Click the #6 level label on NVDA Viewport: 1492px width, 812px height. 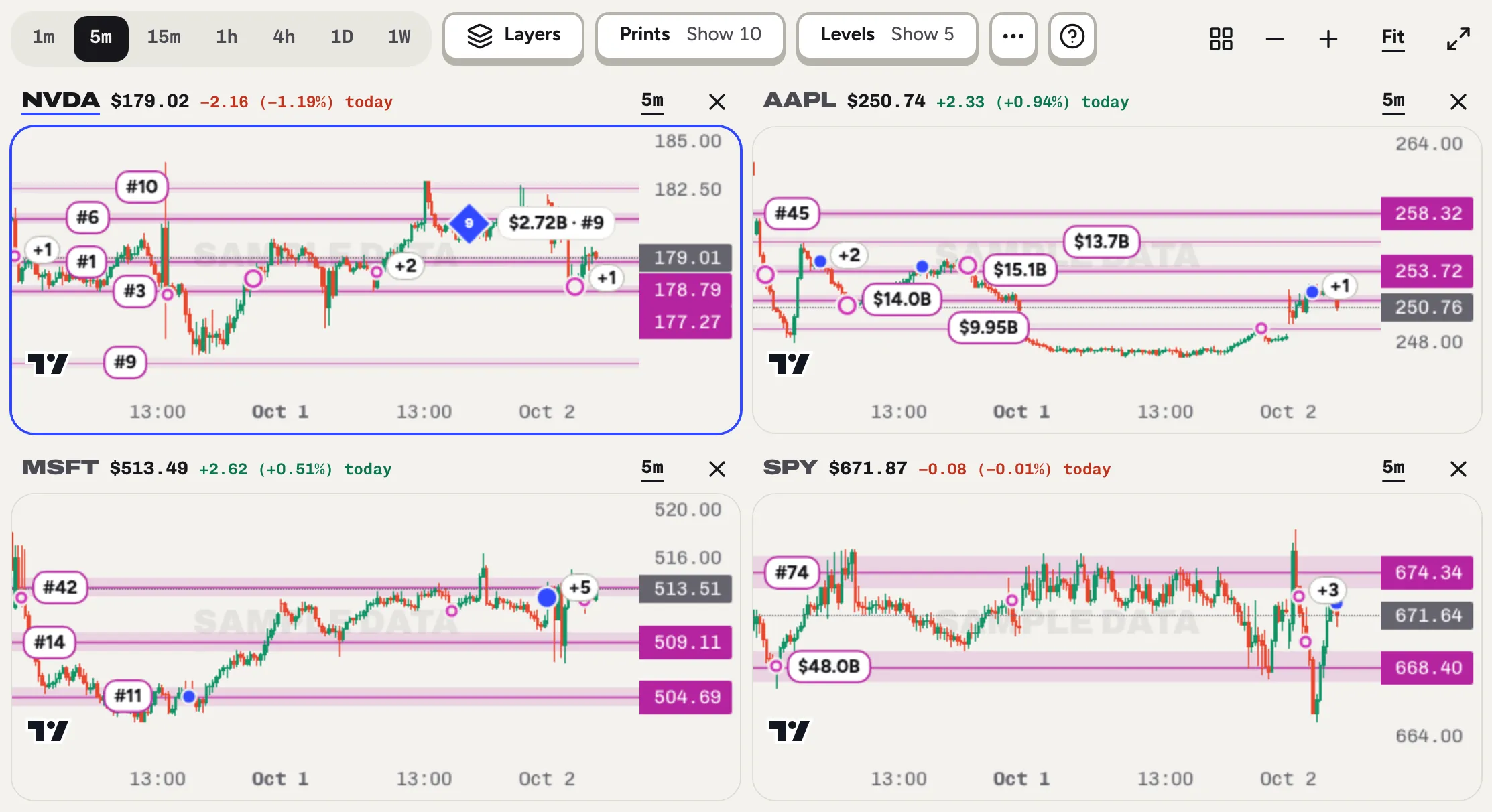tap(88, 217)
